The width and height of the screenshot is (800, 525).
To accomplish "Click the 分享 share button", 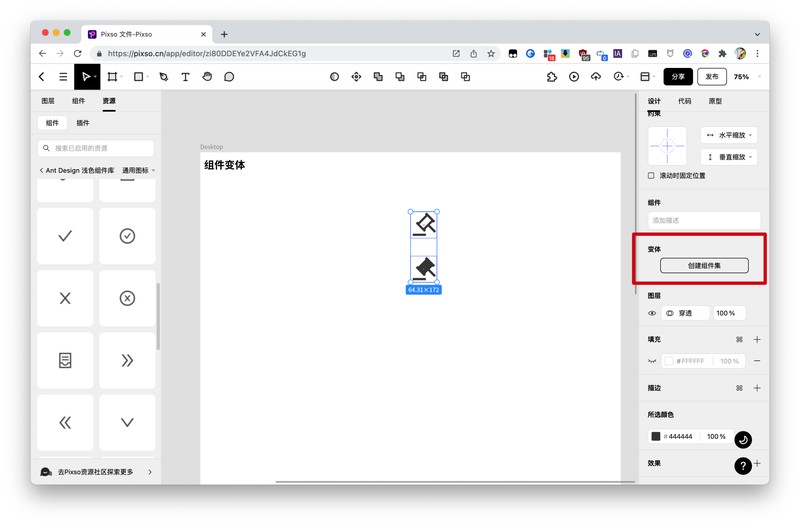I will point(678,77).
